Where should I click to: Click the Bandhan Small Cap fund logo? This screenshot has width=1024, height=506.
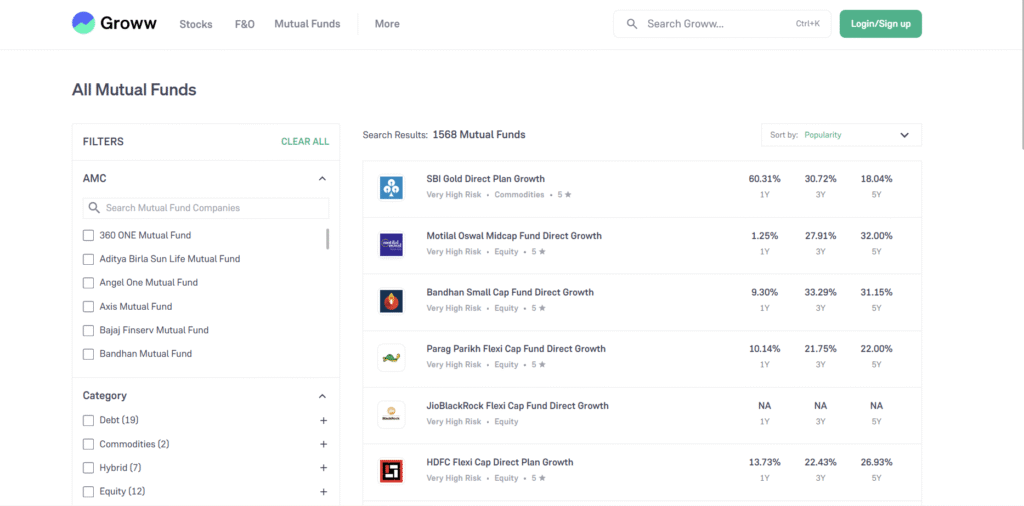pyautogui.click(x=391, y=301)
